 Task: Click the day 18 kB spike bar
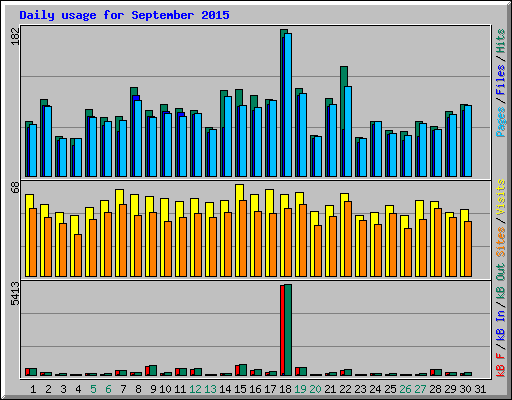pos(288,330)
